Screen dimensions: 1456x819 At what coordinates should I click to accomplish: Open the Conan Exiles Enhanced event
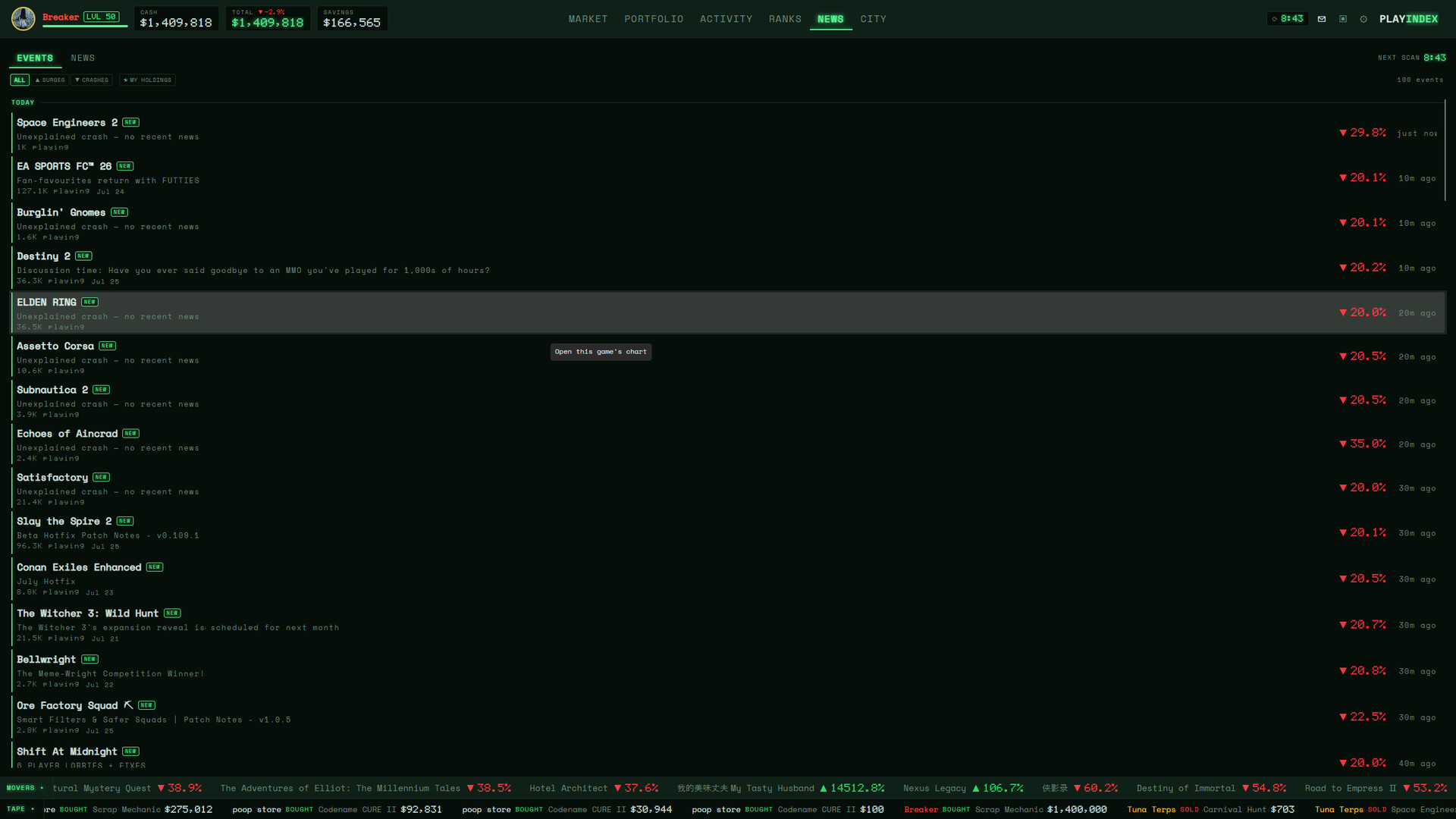pos(728,579)
